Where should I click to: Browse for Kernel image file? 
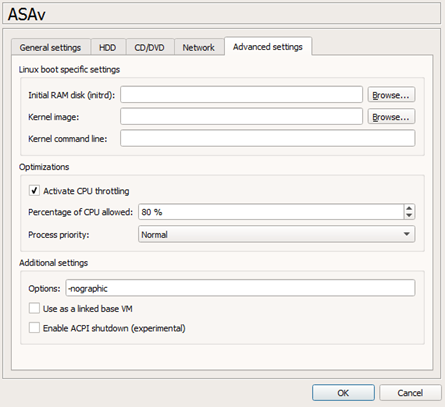click(x=391, y=117)
